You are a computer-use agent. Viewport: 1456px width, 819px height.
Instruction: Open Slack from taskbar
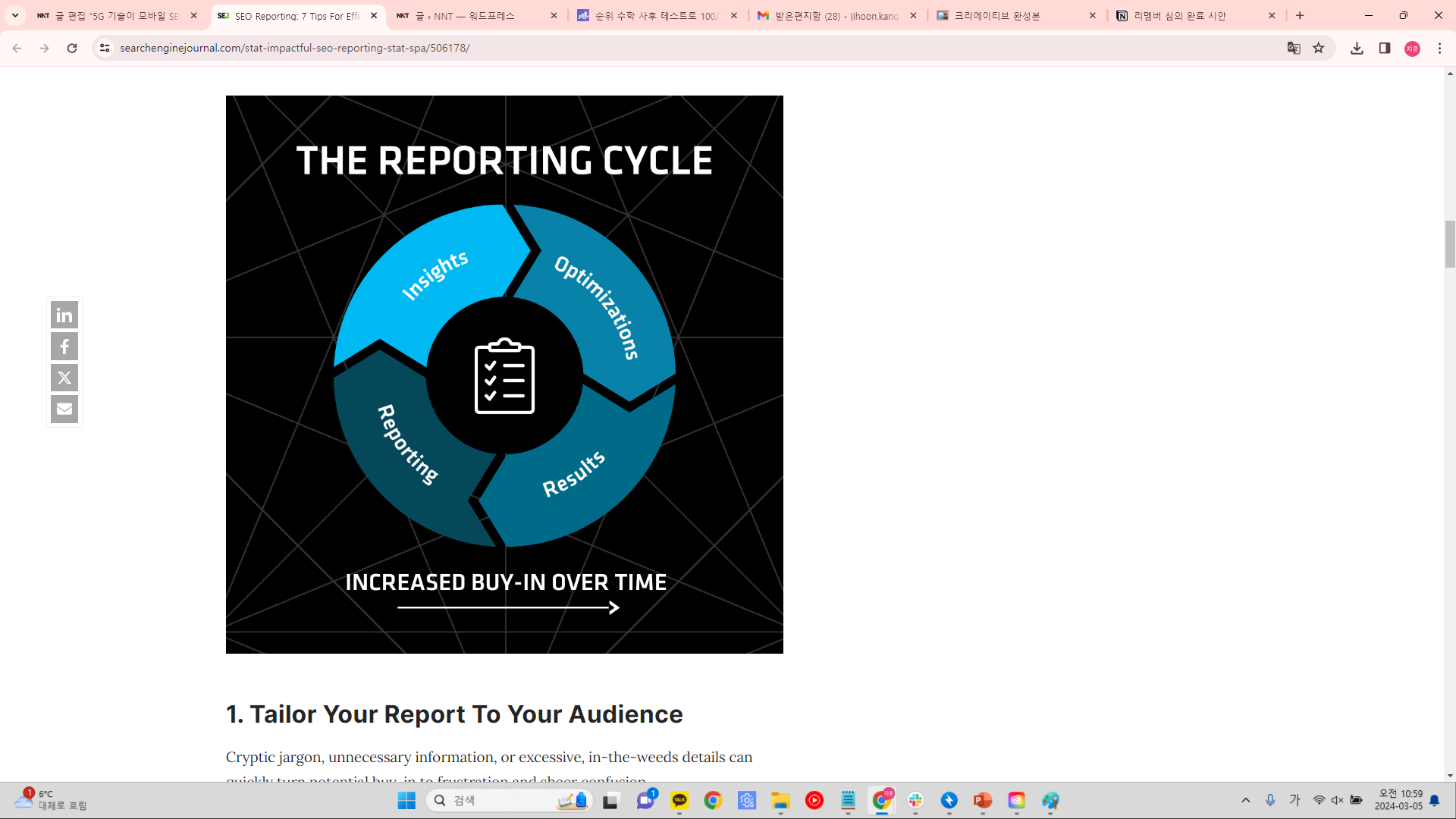(915, 801)
